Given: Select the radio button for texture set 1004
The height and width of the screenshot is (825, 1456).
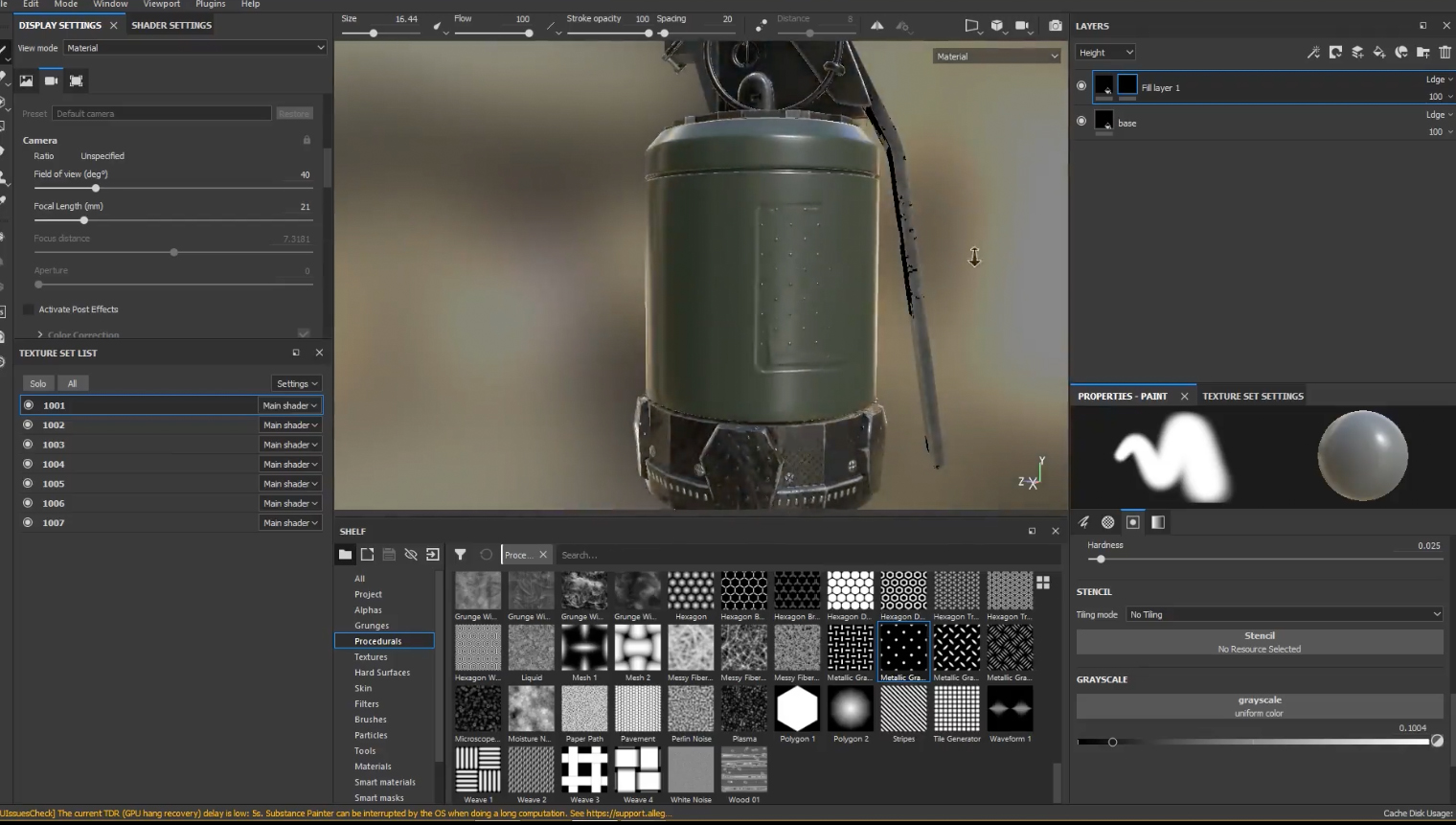Looking at the screenshot, I should coord(28,464).
